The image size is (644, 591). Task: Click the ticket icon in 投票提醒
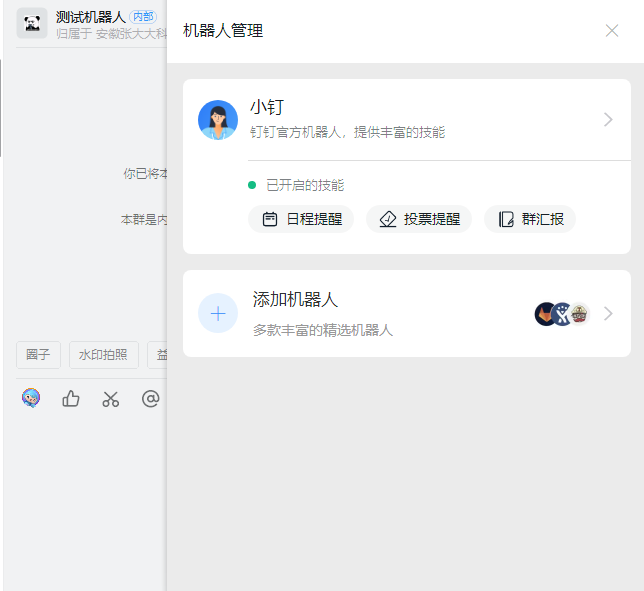point(388,219)
